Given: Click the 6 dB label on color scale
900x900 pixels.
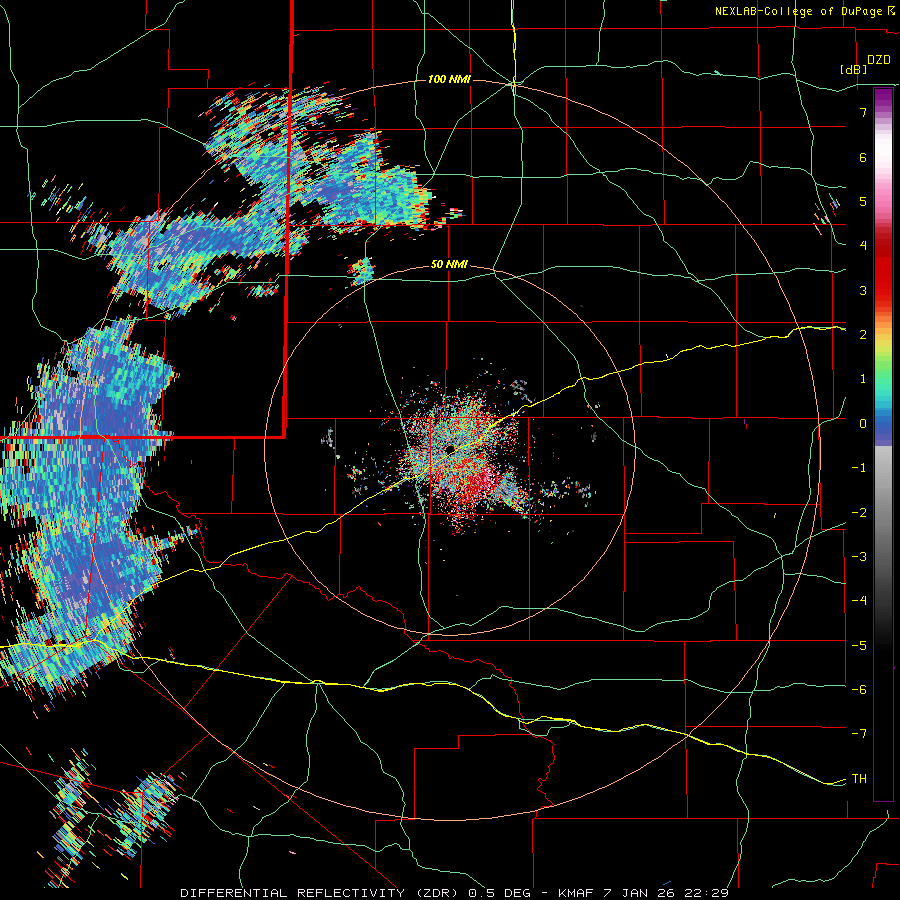Looking at the screenshot, I should click(x=863, y=157).
